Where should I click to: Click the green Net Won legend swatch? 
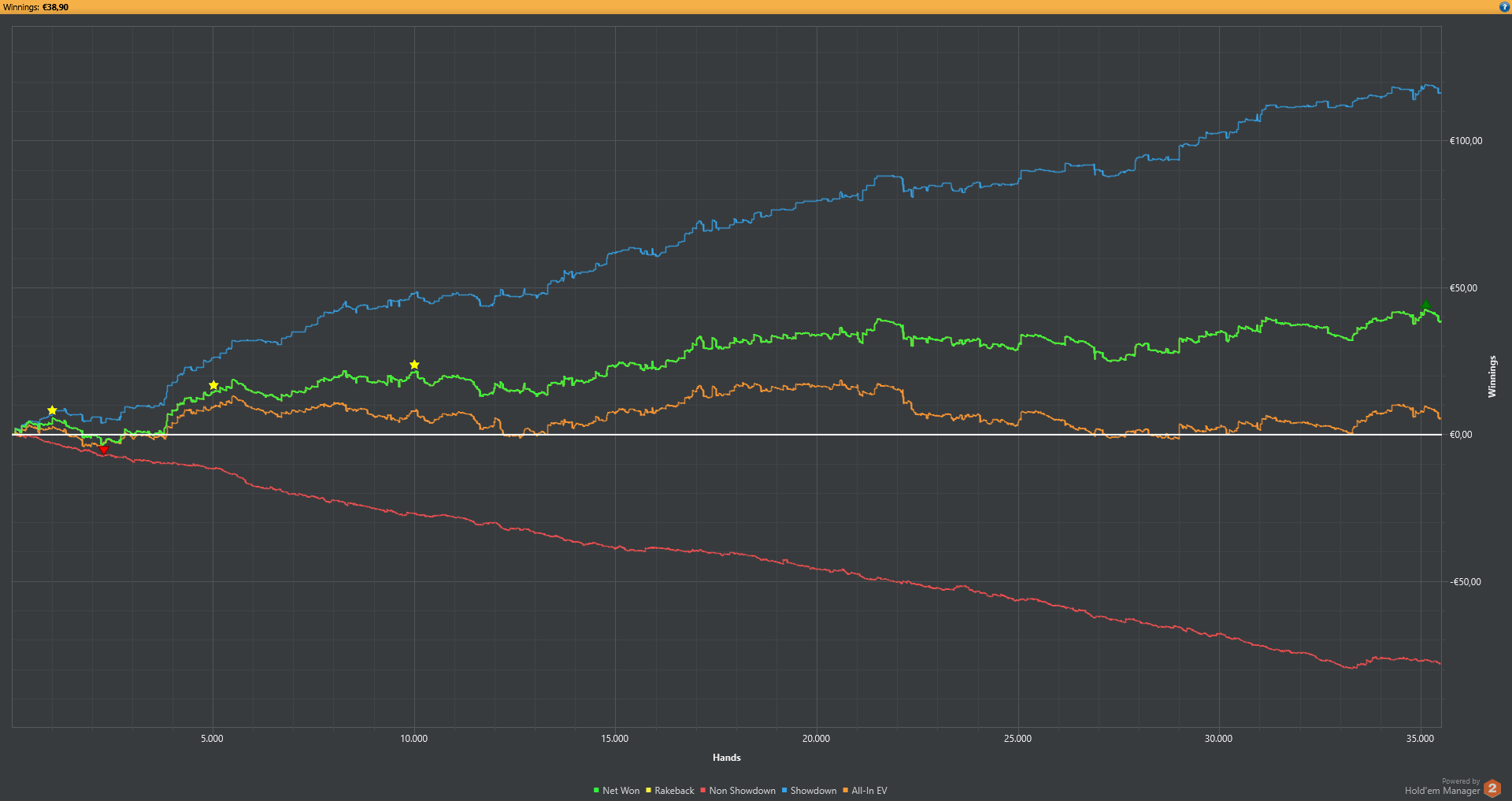pyautogui.click(x=596, y=791)
